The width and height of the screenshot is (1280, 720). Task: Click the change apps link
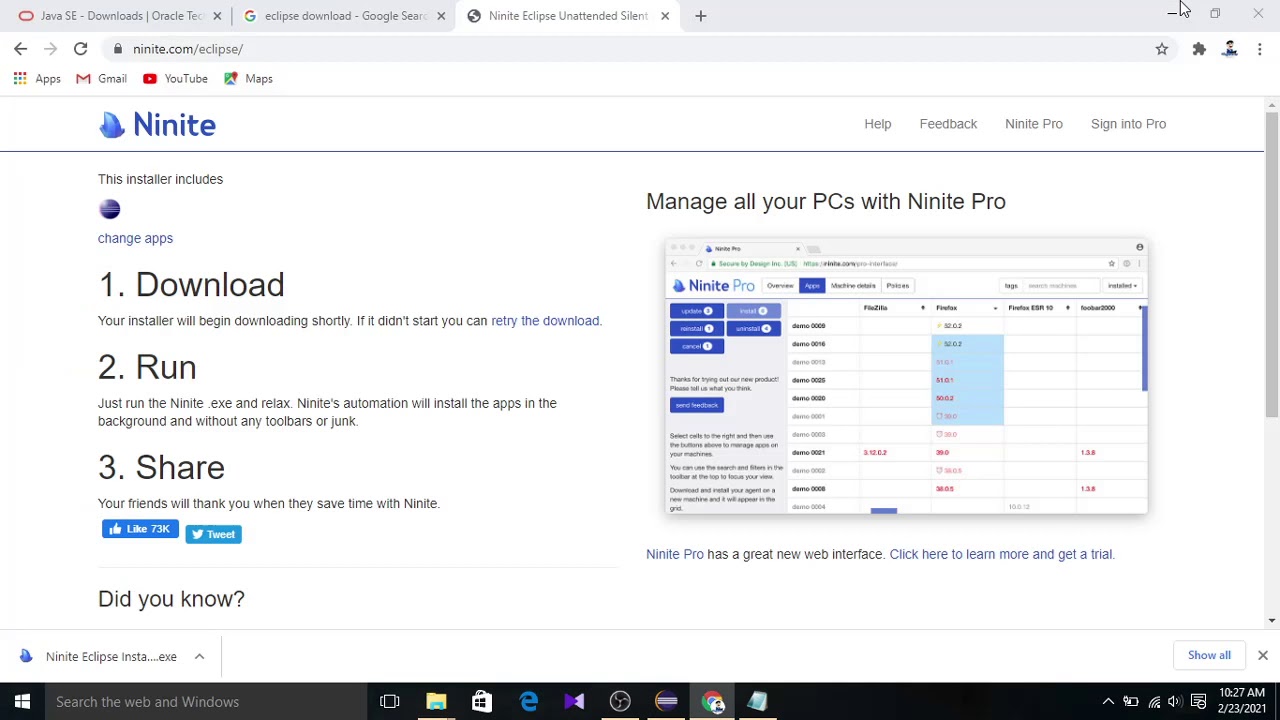tap(135, 238)
